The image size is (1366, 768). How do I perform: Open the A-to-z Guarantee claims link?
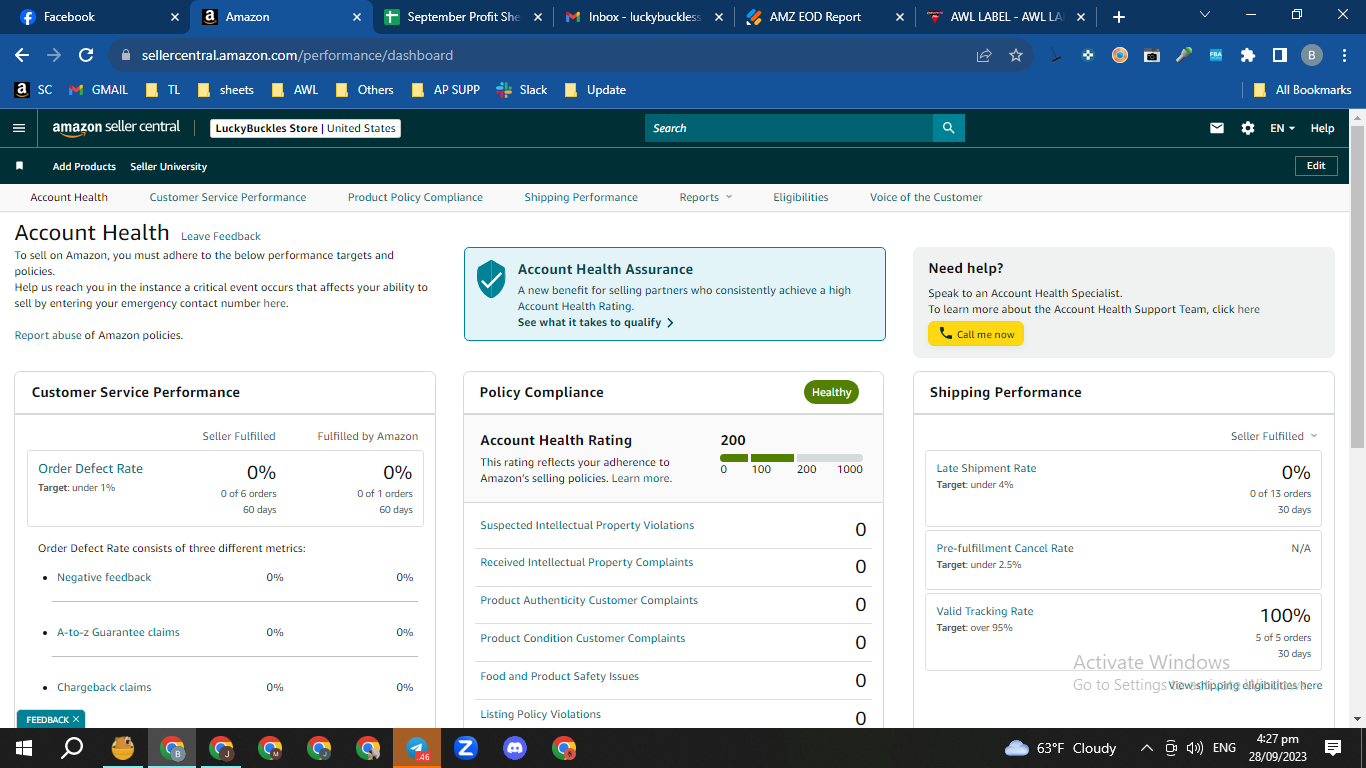point(118,632)
